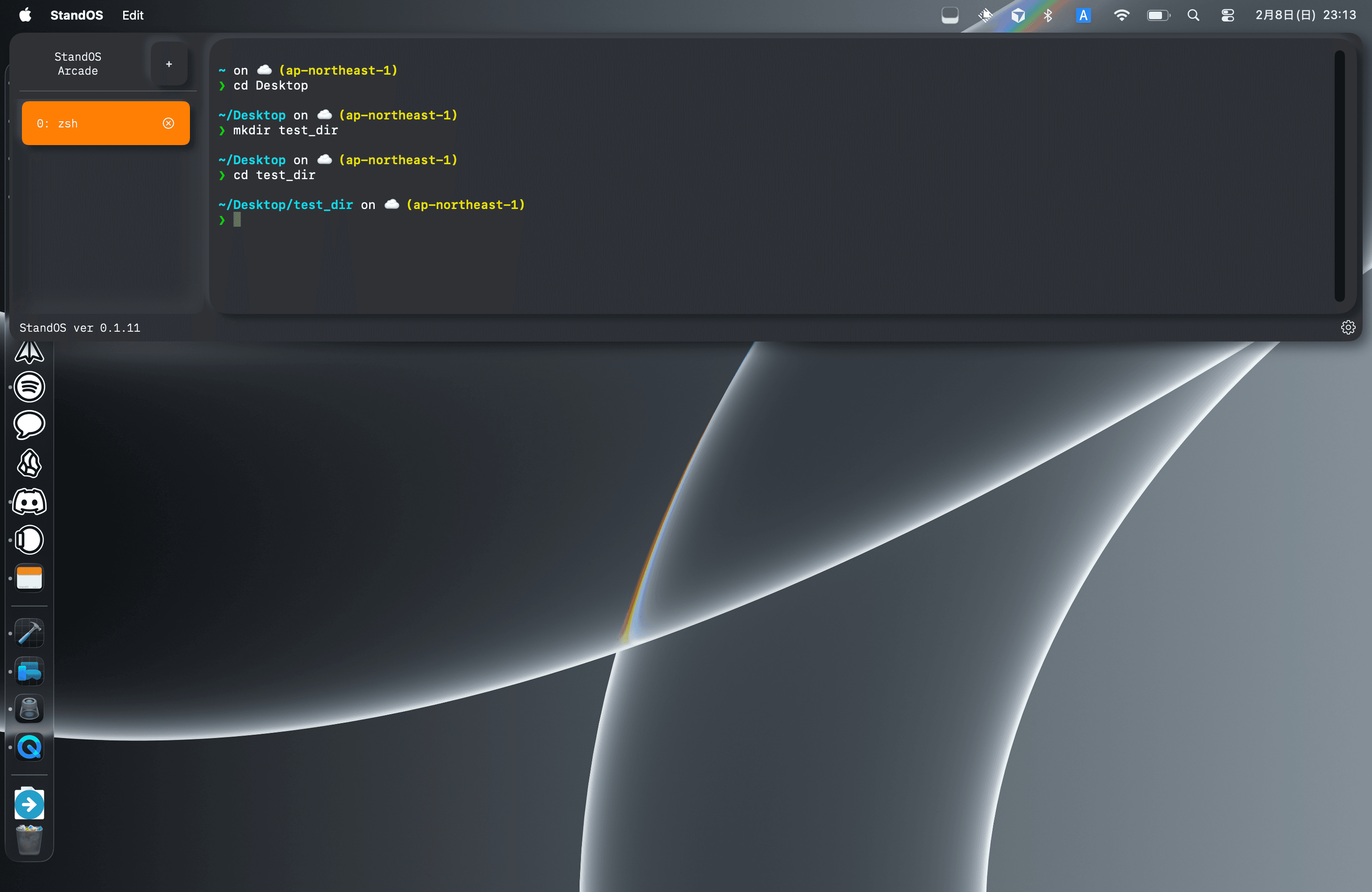Launch Spotify from the dock

(29, 387)
